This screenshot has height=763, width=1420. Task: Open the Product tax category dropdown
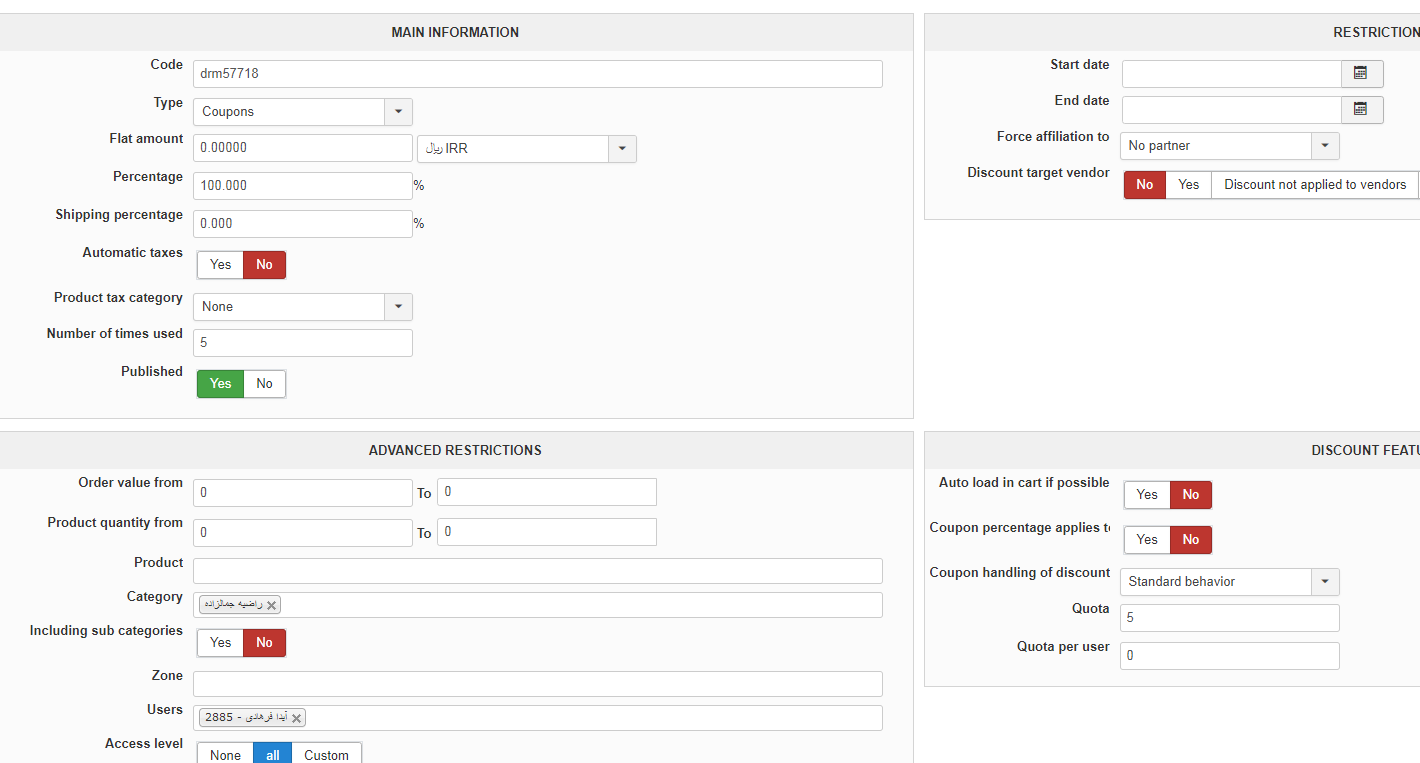(x=398, y=307)
